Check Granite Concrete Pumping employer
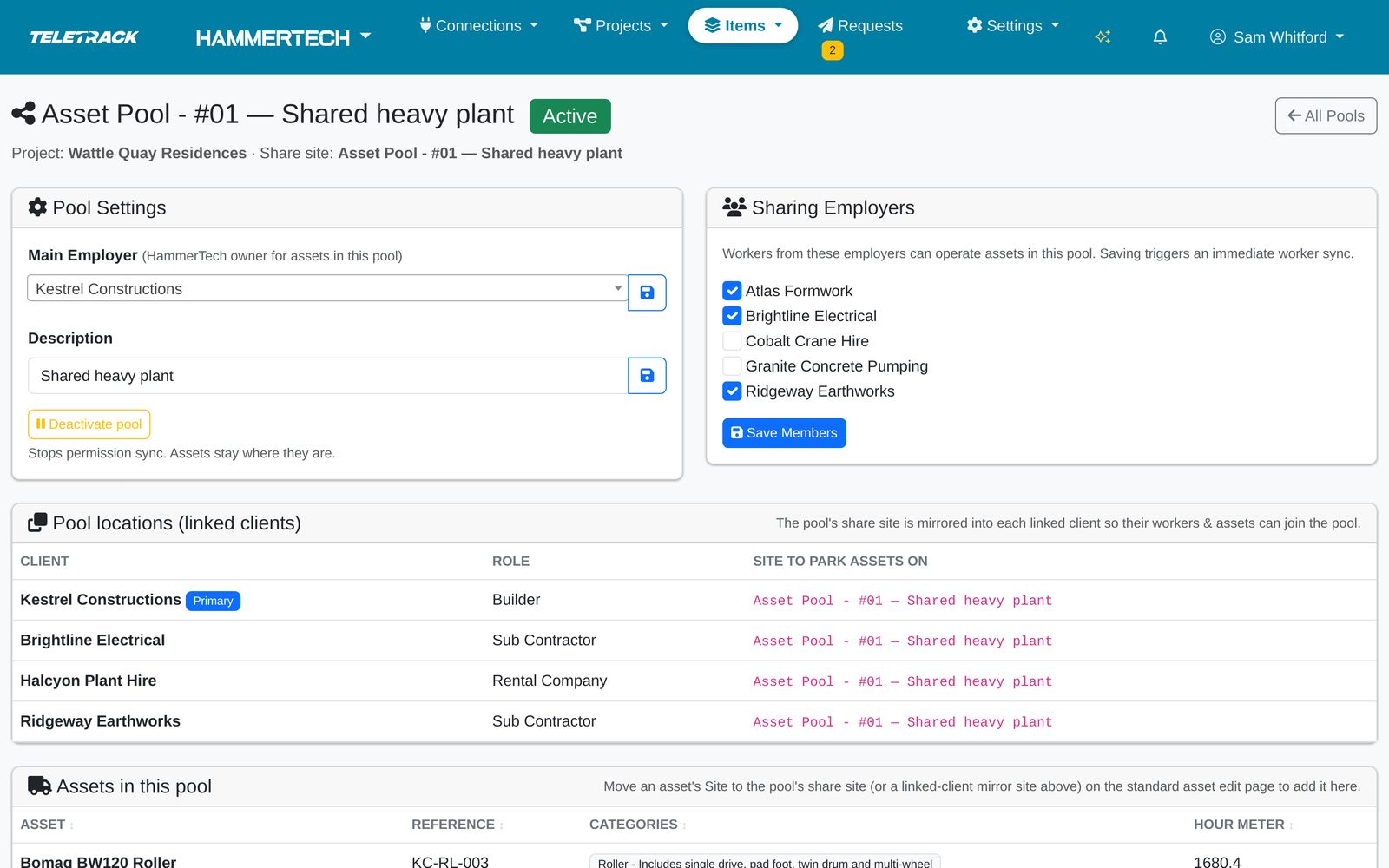This screenshot has width=1389, height=868. click(x=732, y=366)
